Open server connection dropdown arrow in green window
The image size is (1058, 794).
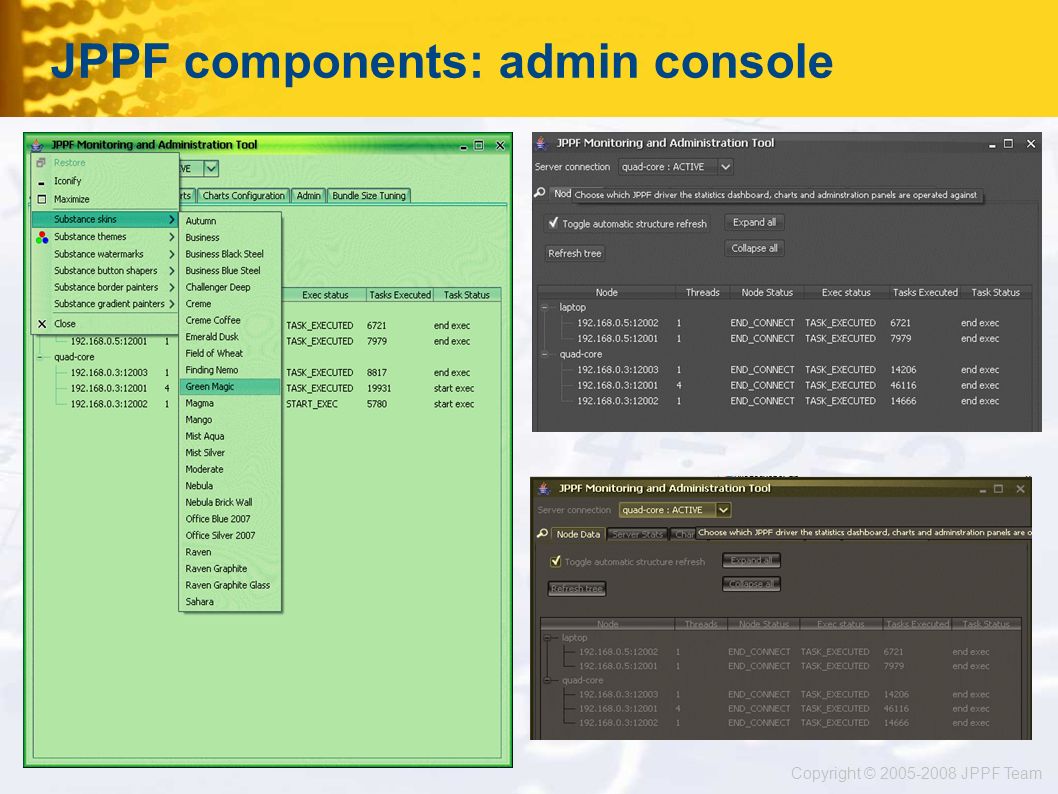point(211,168)
